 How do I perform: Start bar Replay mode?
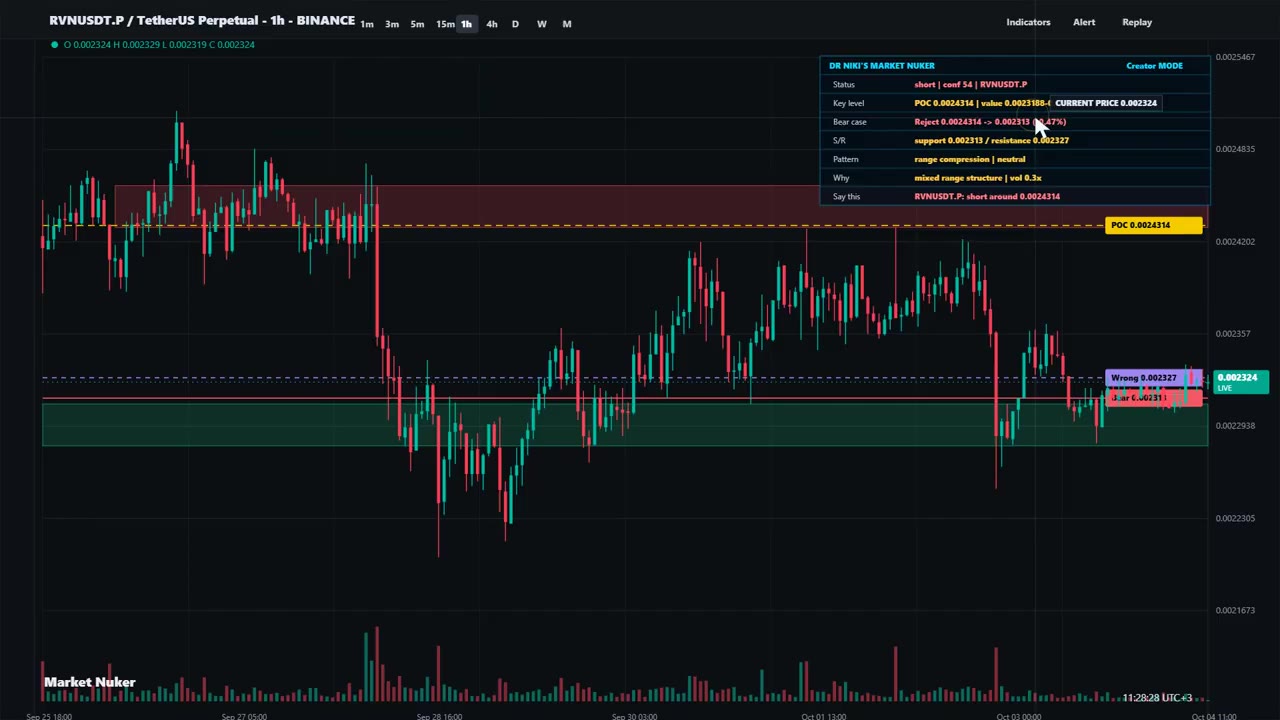pos(1137,22)
